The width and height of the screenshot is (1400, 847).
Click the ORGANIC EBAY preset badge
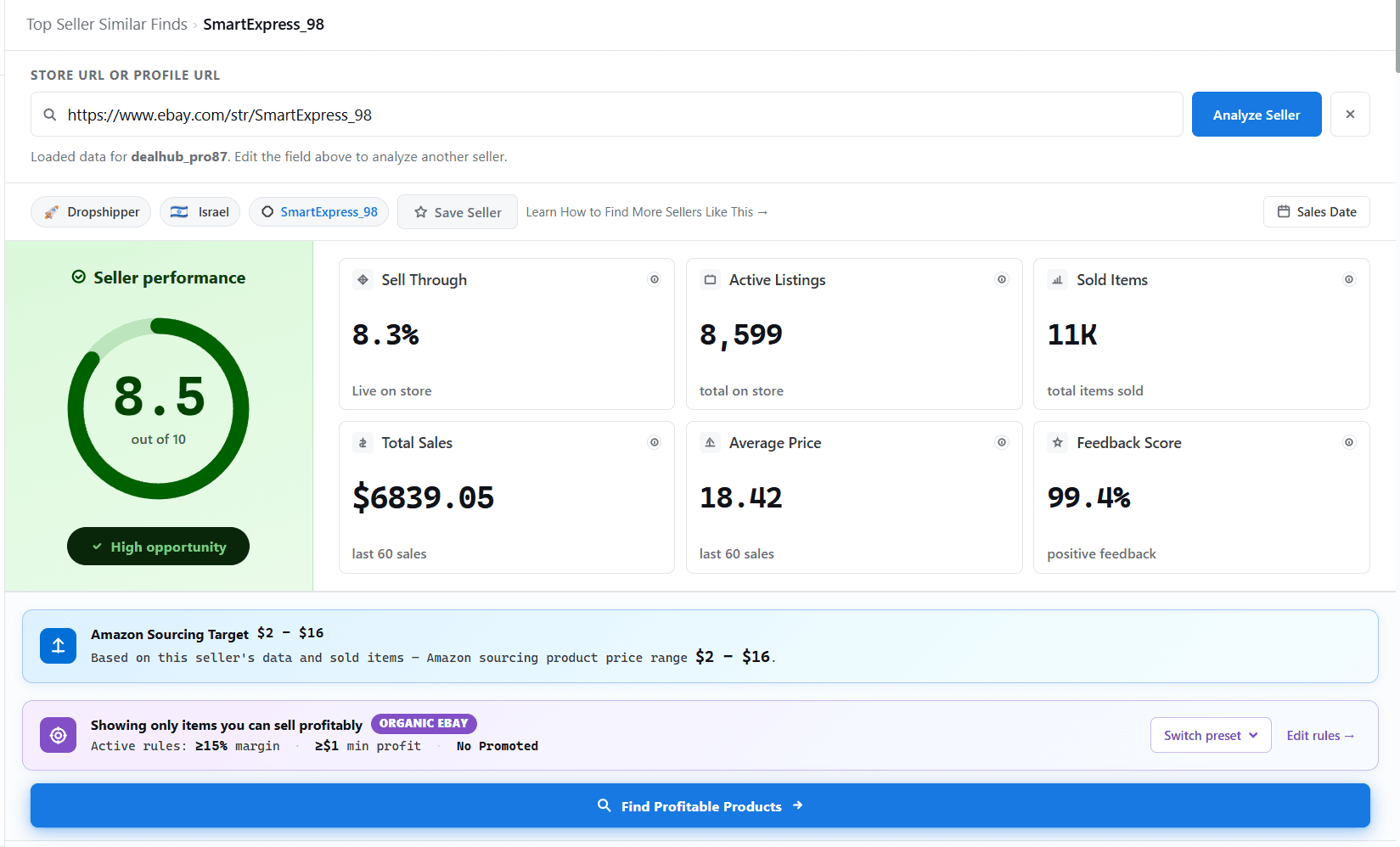tap(424, 723)
